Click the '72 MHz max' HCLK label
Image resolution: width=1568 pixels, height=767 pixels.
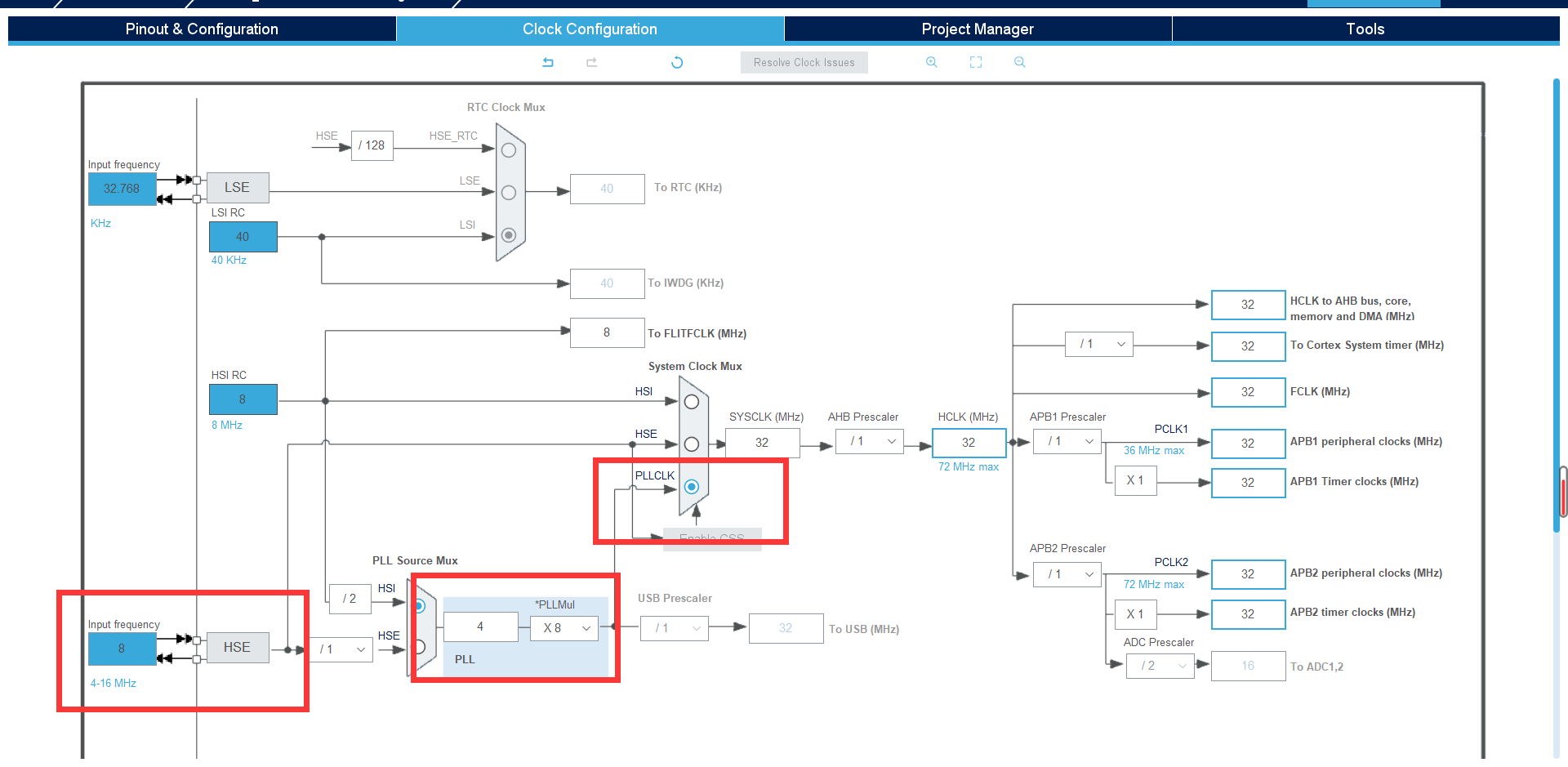[969, 467]
